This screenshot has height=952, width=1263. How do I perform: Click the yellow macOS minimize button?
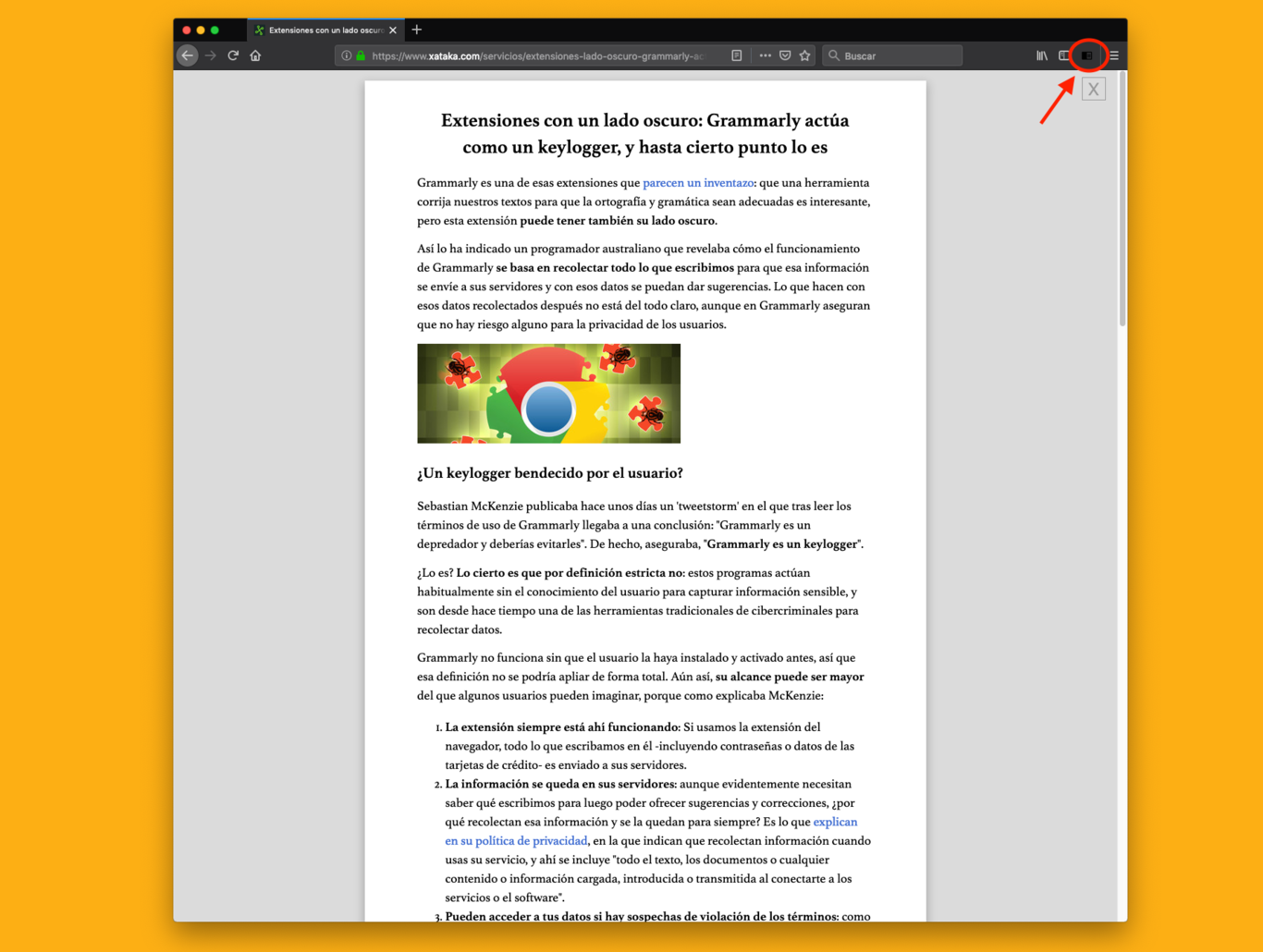point(200,29)
